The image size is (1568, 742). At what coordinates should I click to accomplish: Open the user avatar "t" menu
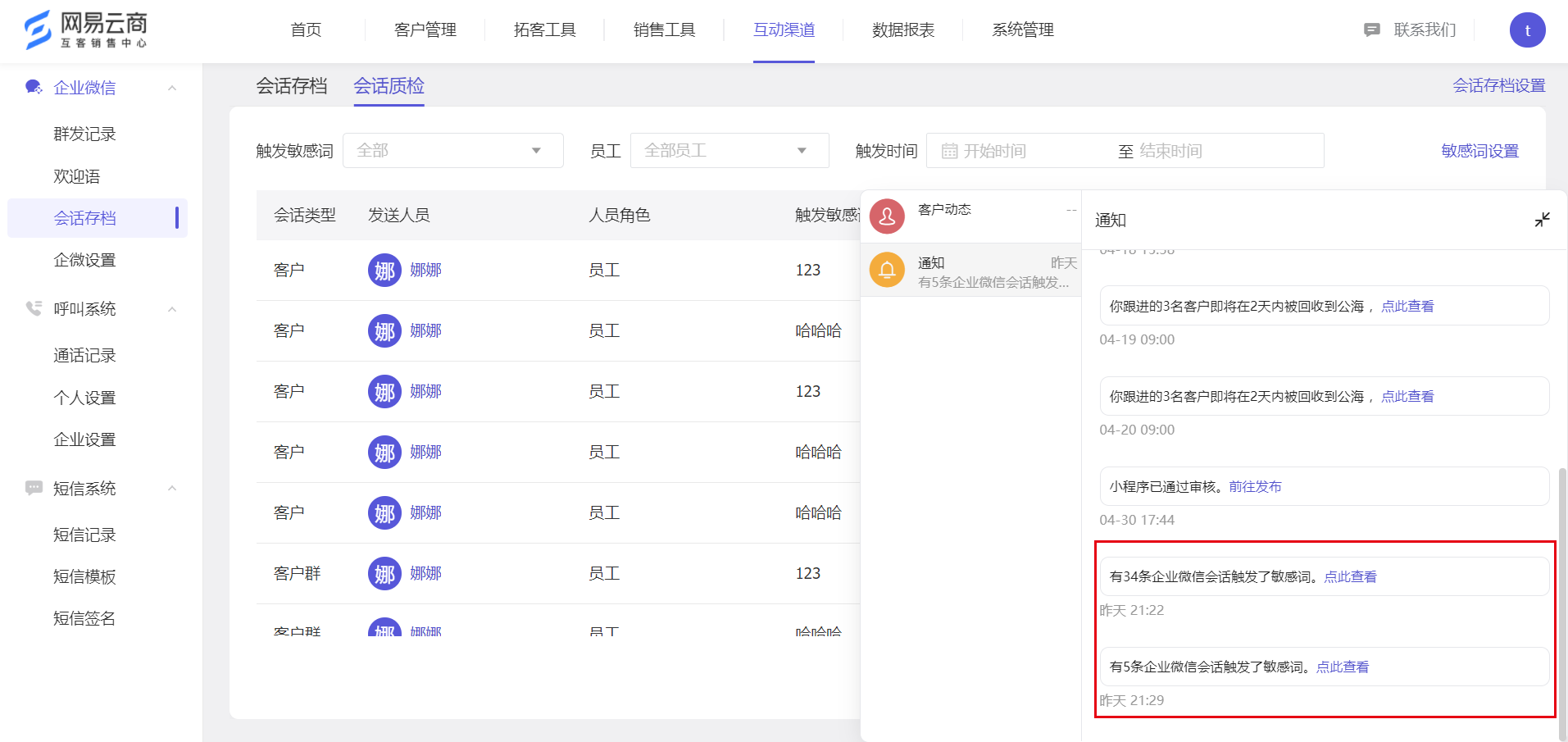[1527, 30]
